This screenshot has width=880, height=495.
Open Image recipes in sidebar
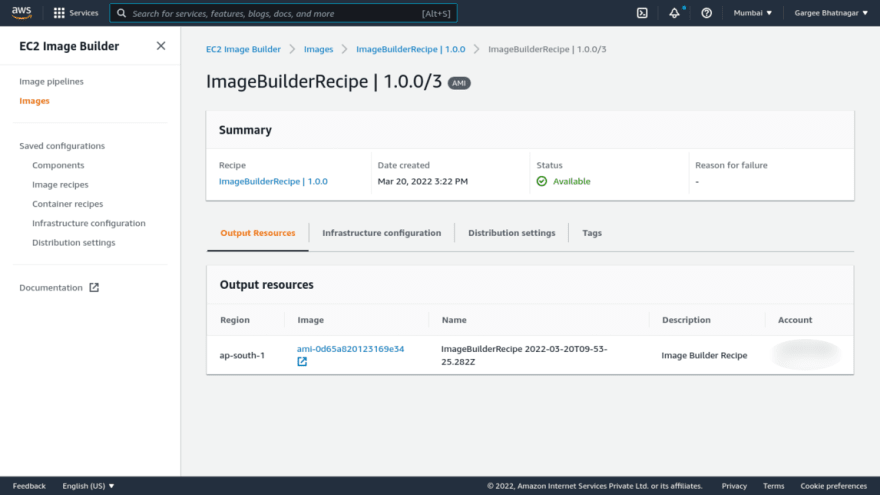click(60, 185)
